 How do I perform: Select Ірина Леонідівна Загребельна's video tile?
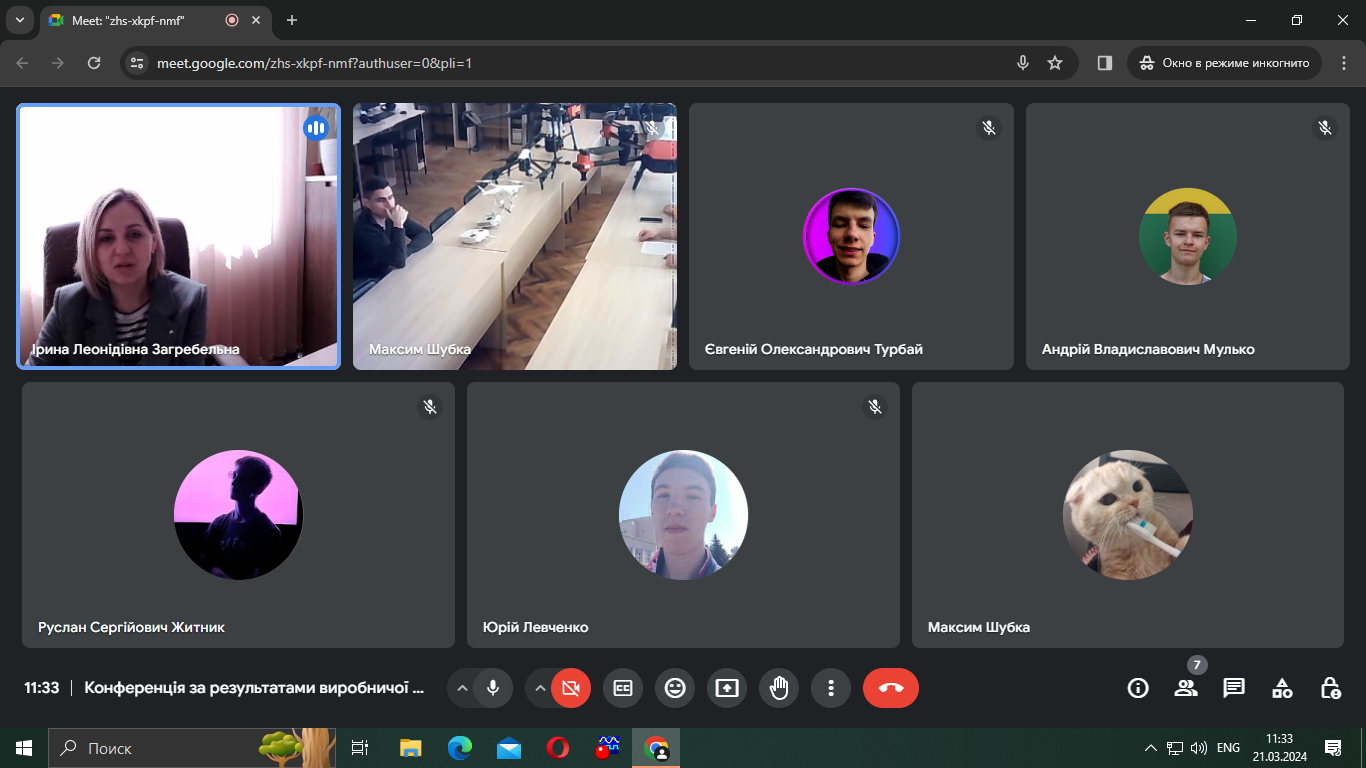coord(179,237)
